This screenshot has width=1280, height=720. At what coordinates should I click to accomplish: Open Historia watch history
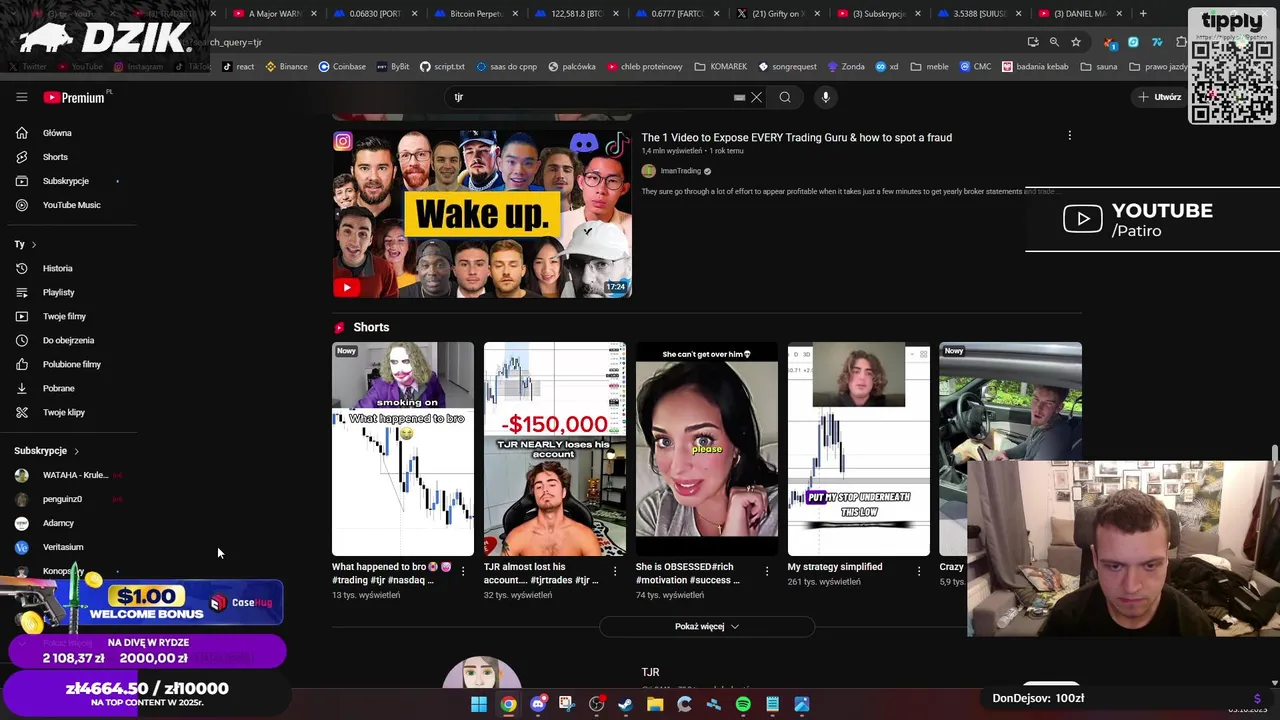click(57, 268)
